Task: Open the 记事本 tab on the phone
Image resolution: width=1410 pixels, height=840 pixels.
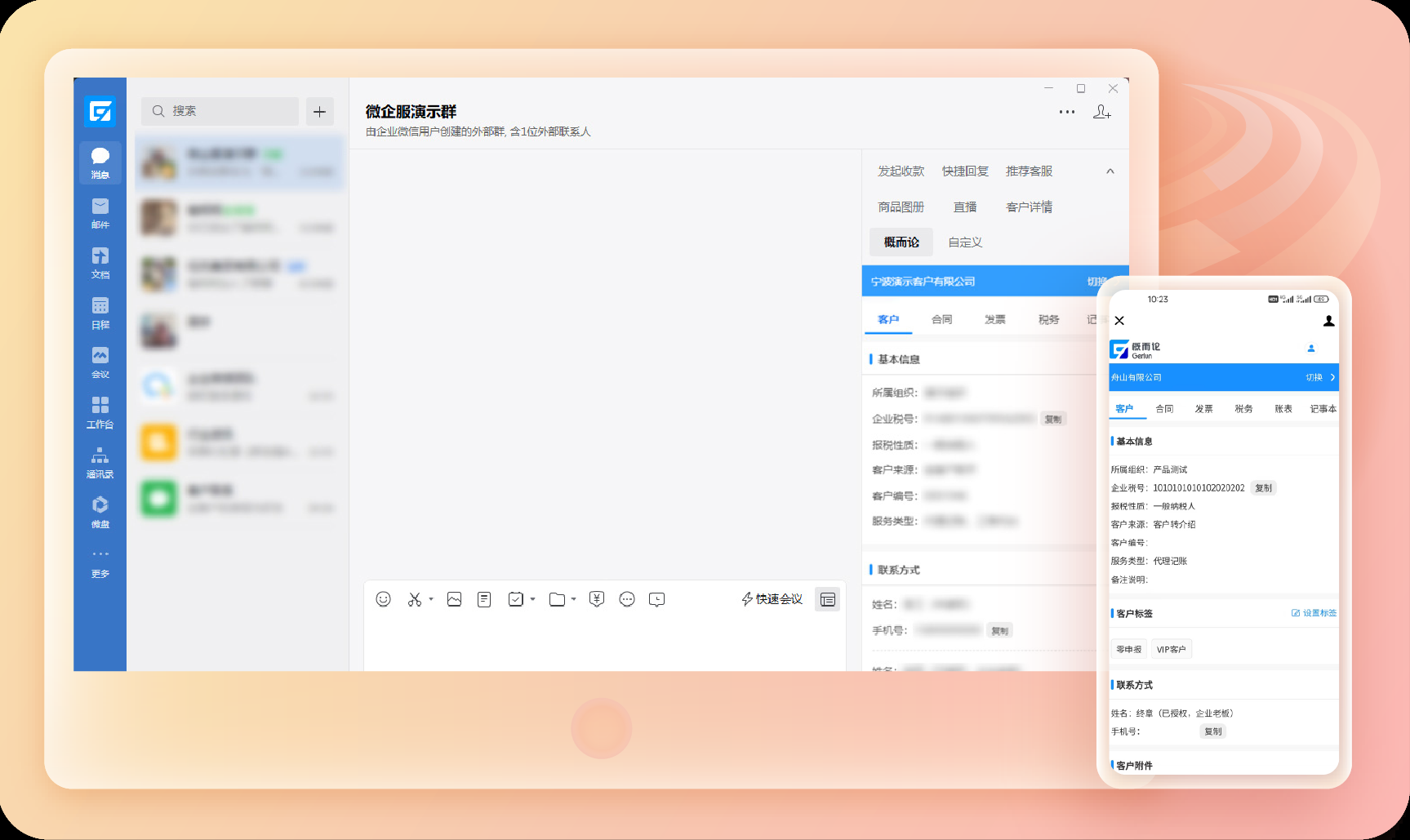Action: click(x=1323, y=409)
